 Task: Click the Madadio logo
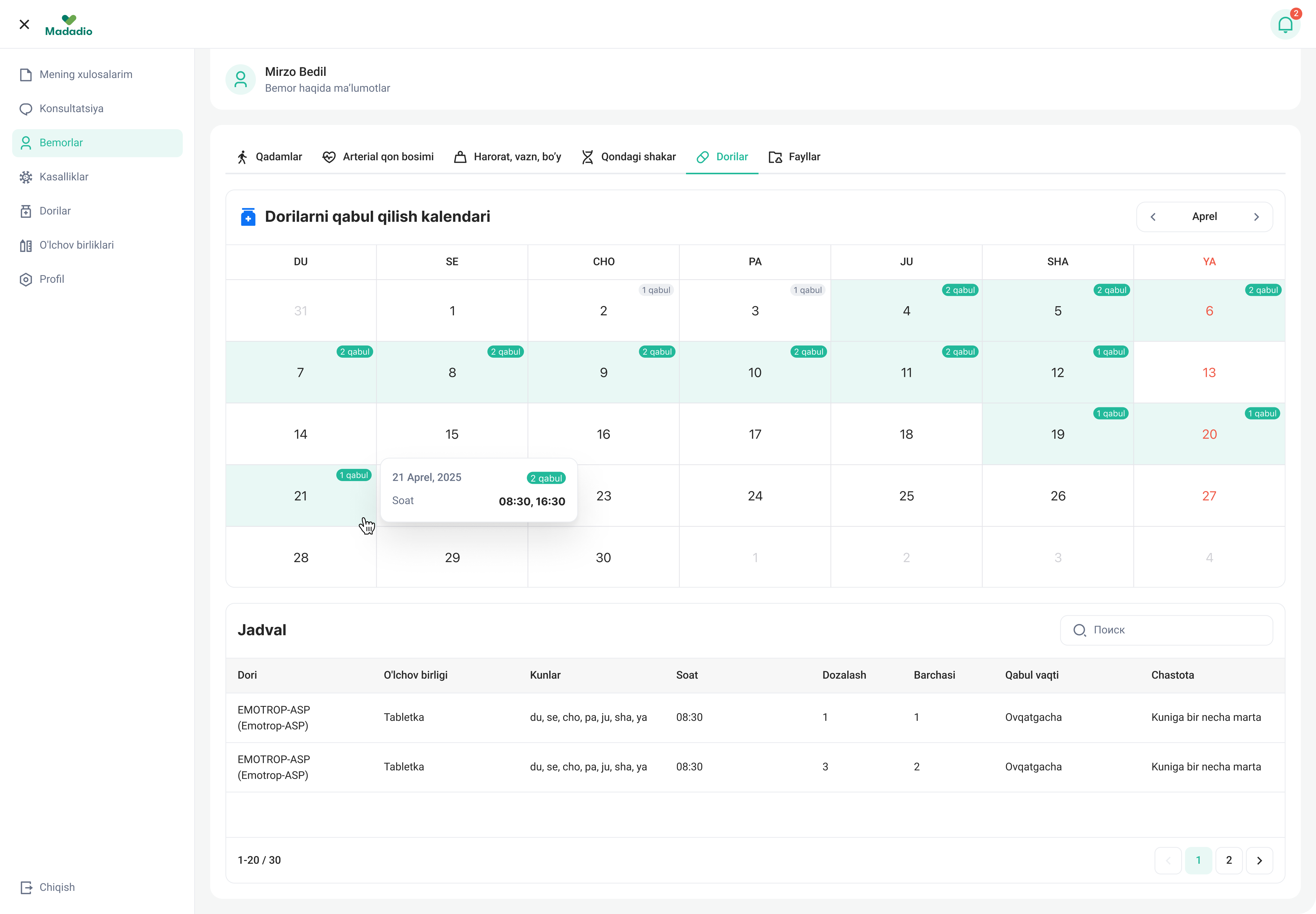(69, 26)
